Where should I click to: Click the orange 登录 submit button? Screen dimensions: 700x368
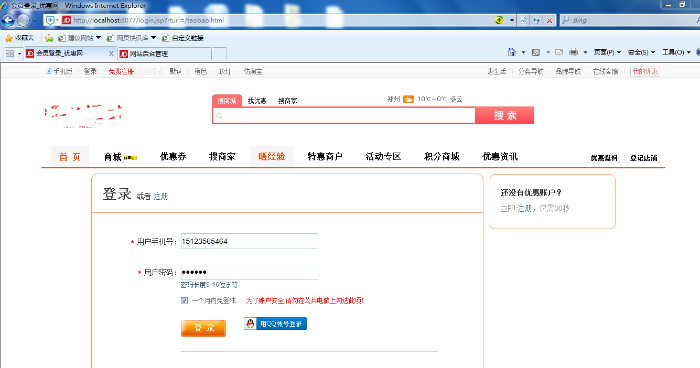pos(203,328)
